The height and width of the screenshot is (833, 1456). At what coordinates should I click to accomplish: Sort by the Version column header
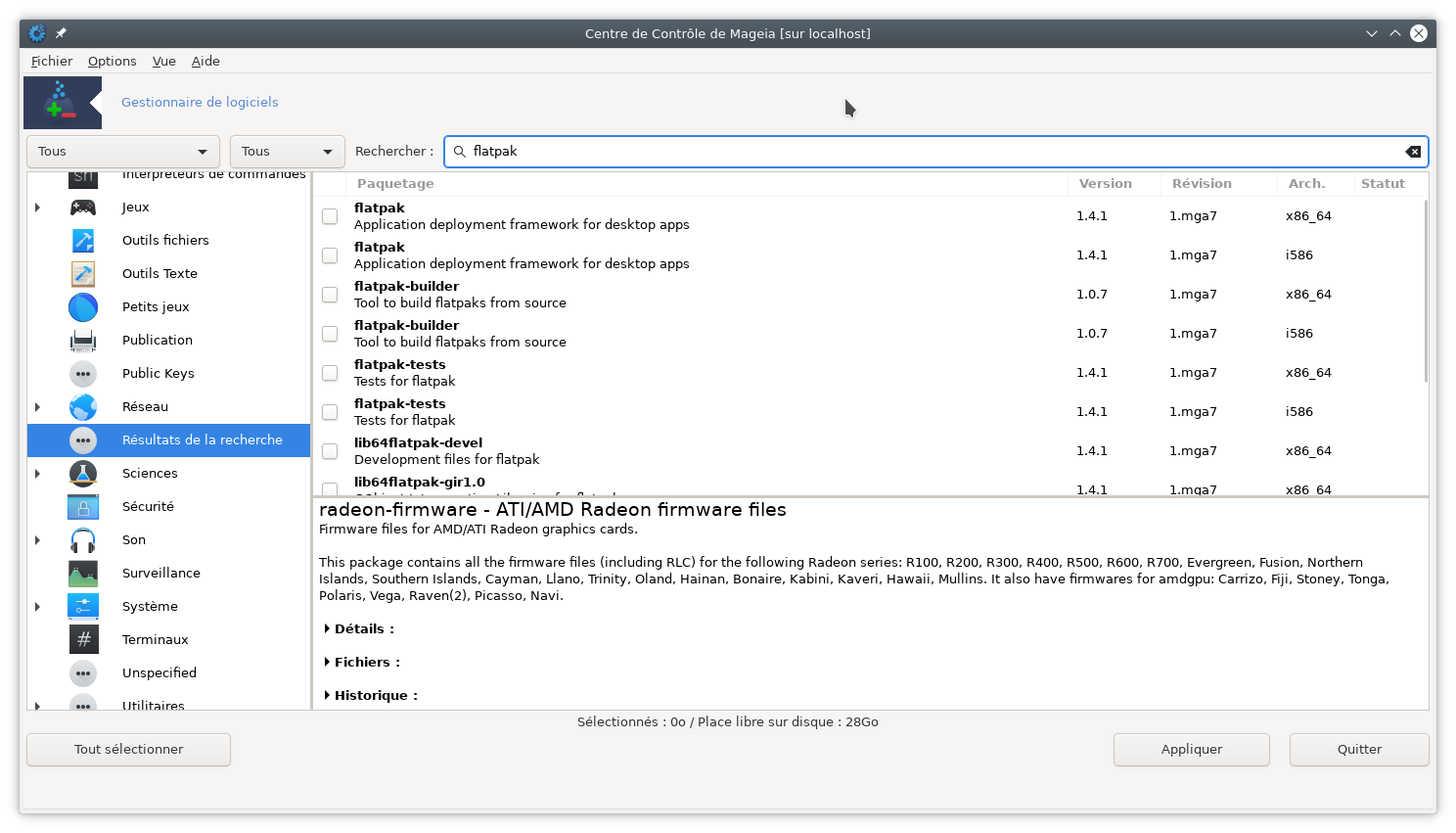point(1115,184)
